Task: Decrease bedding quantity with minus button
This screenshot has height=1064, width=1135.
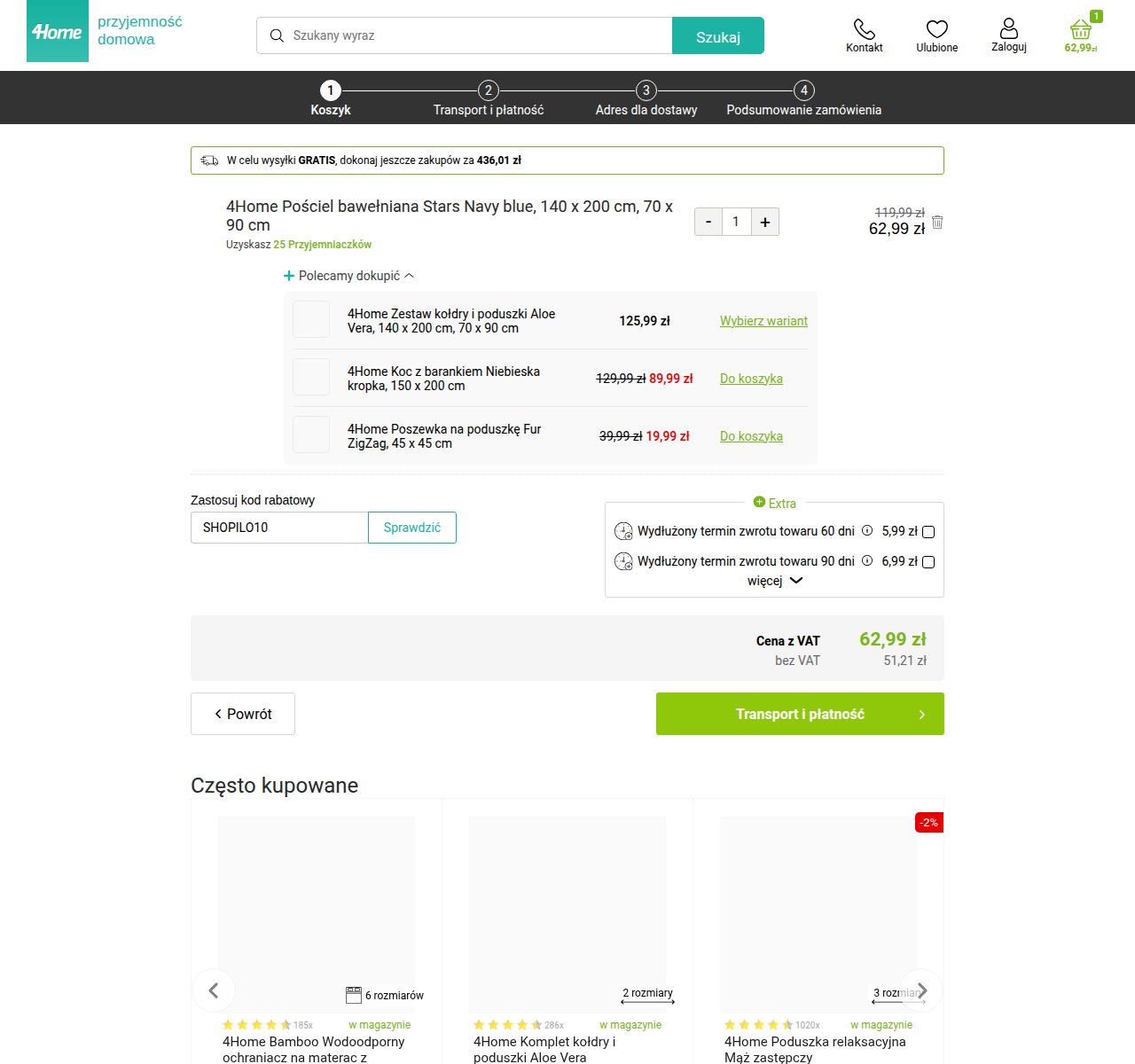Action: tap(708, 222)
